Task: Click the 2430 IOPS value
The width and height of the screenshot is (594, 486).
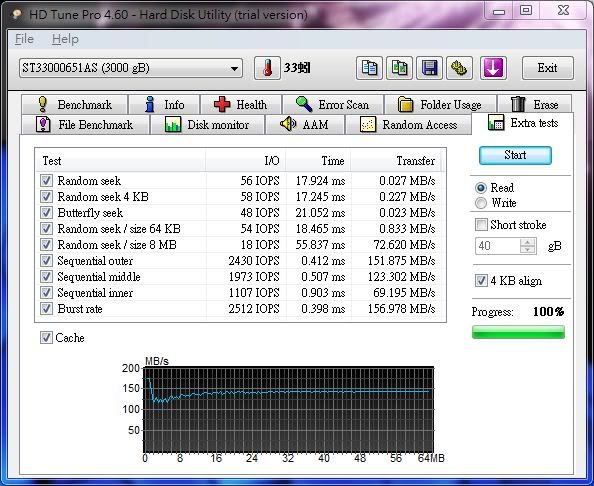Action: [254, 261]
